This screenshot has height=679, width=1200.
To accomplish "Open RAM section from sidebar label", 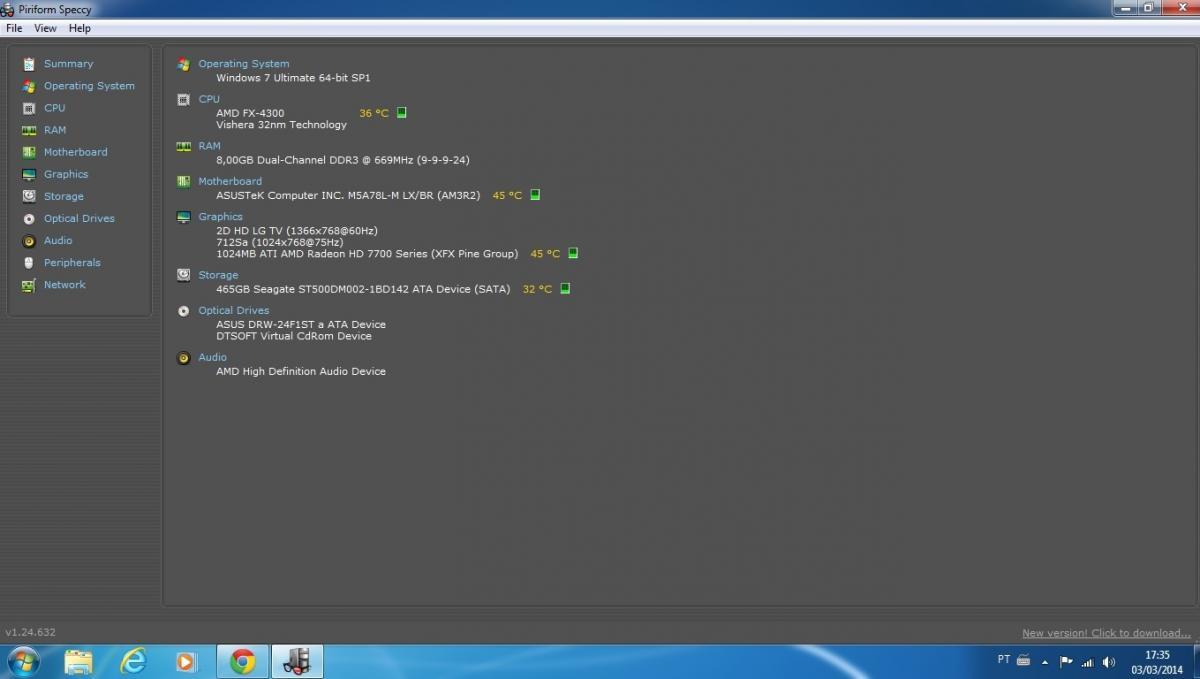I will point(55,130).
